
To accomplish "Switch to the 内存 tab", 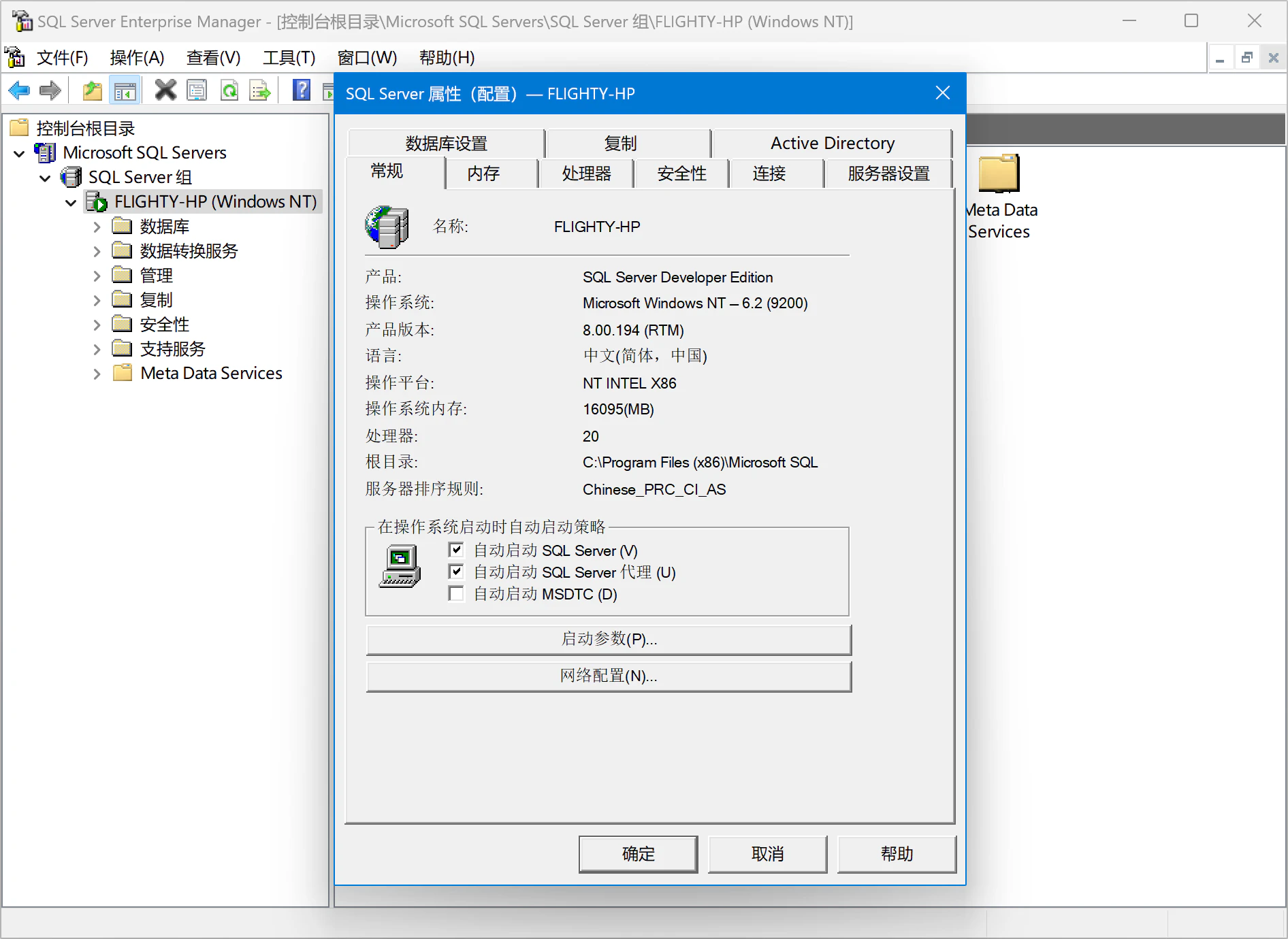I will point(492,174).
